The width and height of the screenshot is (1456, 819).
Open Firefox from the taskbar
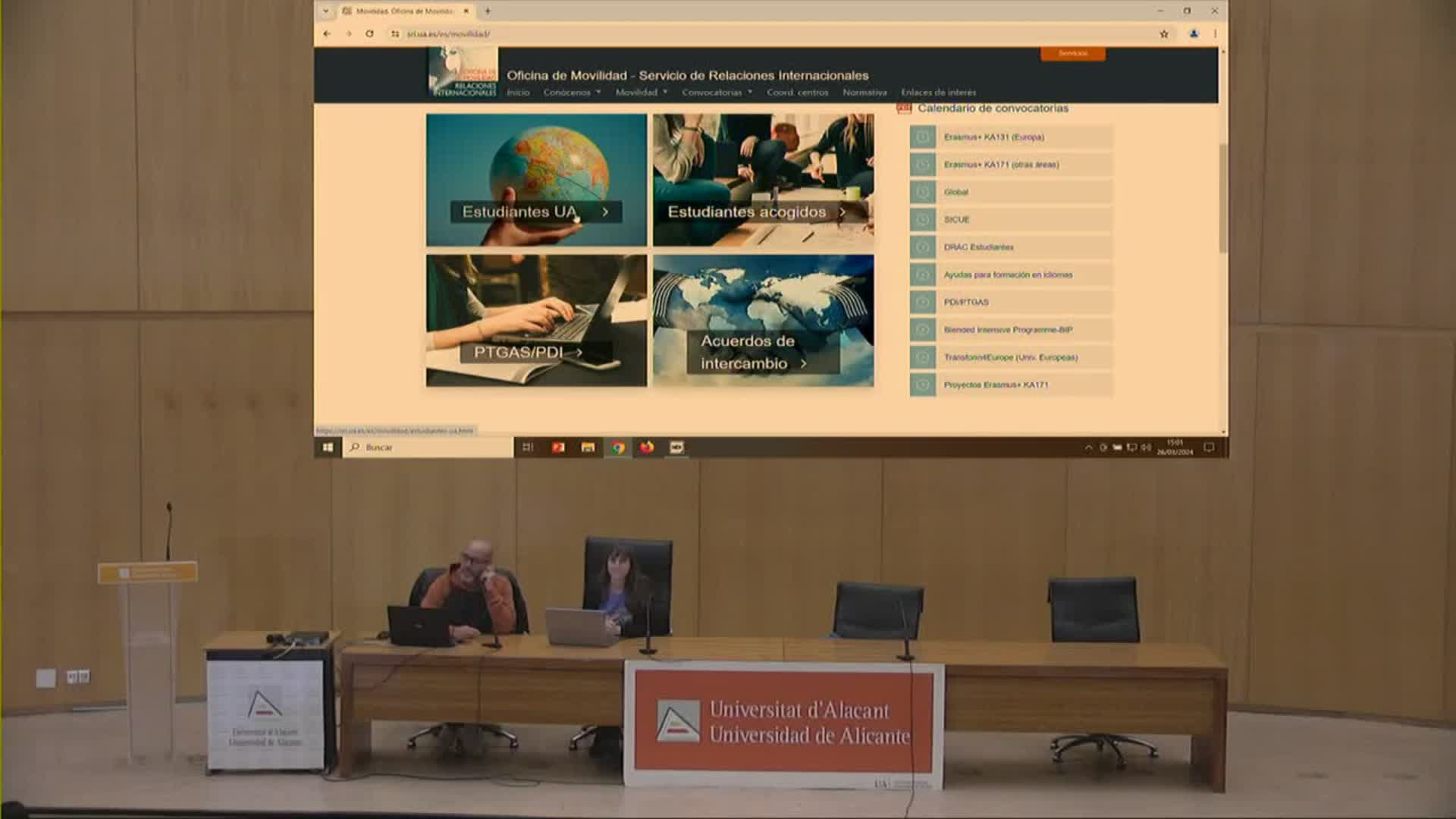click(x=647, y=447)
